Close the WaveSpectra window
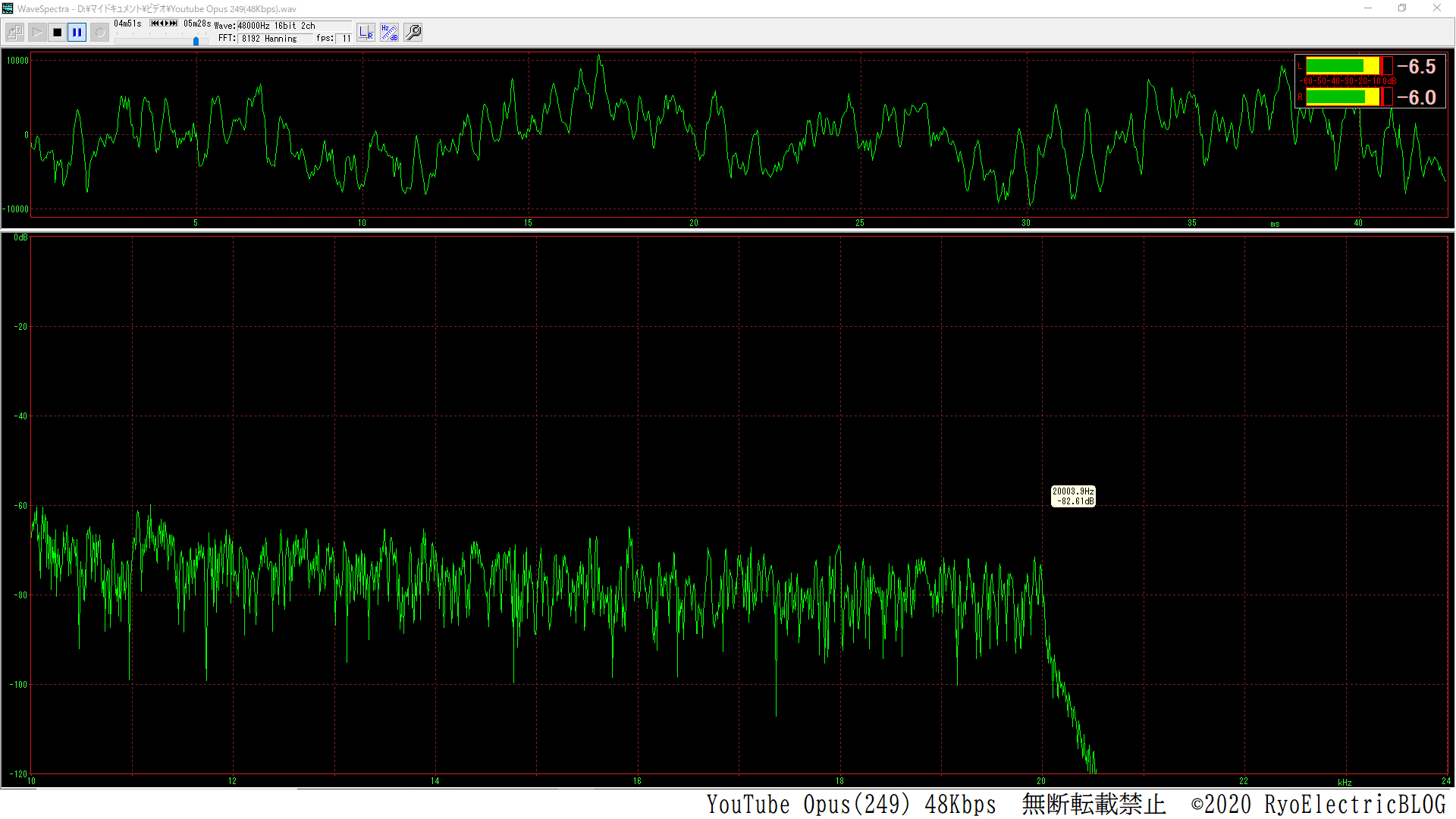Viewport: 1456px width, 819px height. pyautogui.click(x=1437, y=8)
